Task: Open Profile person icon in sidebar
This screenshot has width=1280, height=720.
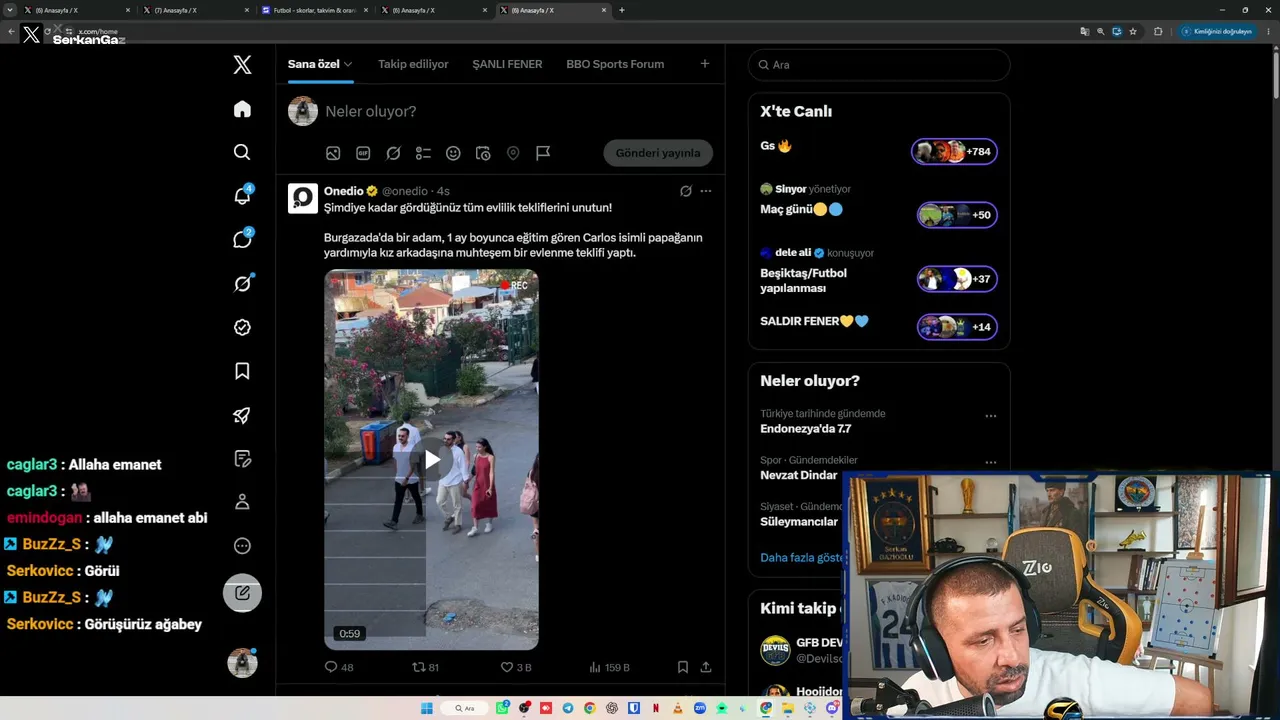Action: click(x=242, y=502)
